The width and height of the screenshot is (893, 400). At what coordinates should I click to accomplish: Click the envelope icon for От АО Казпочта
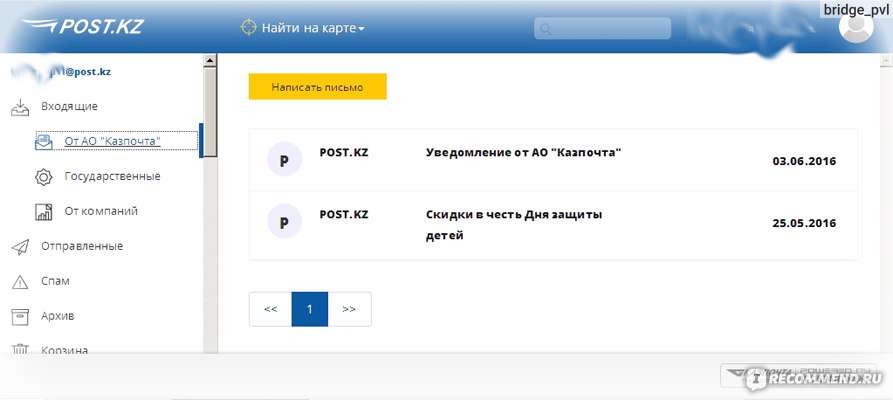tap(43, 141)
